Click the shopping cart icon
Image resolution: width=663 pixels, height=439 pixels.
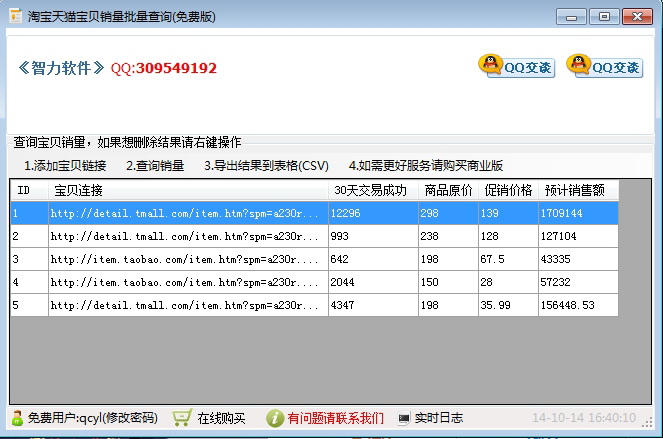coord(182,418)
